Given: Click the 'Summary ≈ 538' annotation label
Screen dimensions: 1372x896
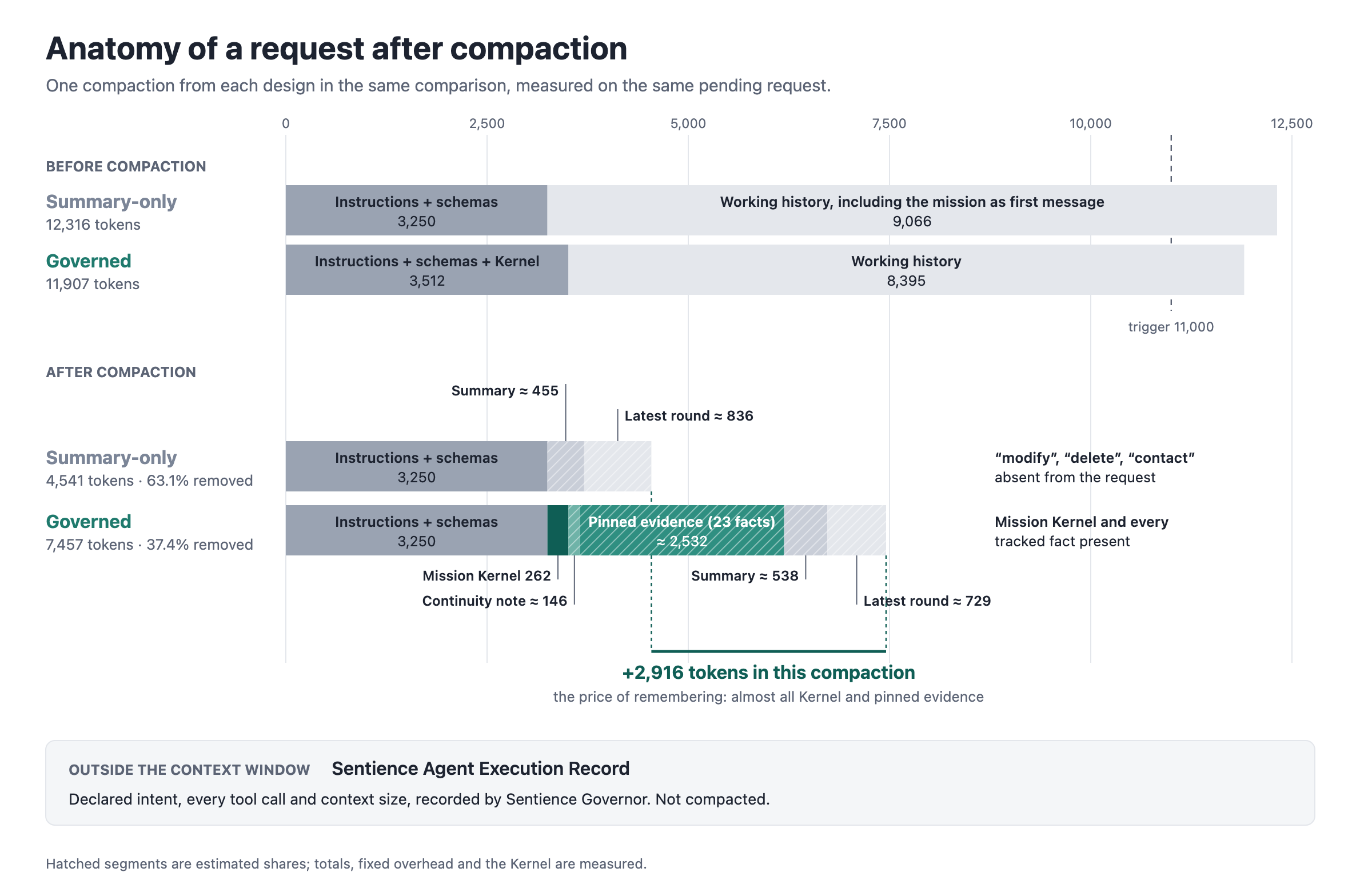Looking at the screenshot, I should 745,575.
